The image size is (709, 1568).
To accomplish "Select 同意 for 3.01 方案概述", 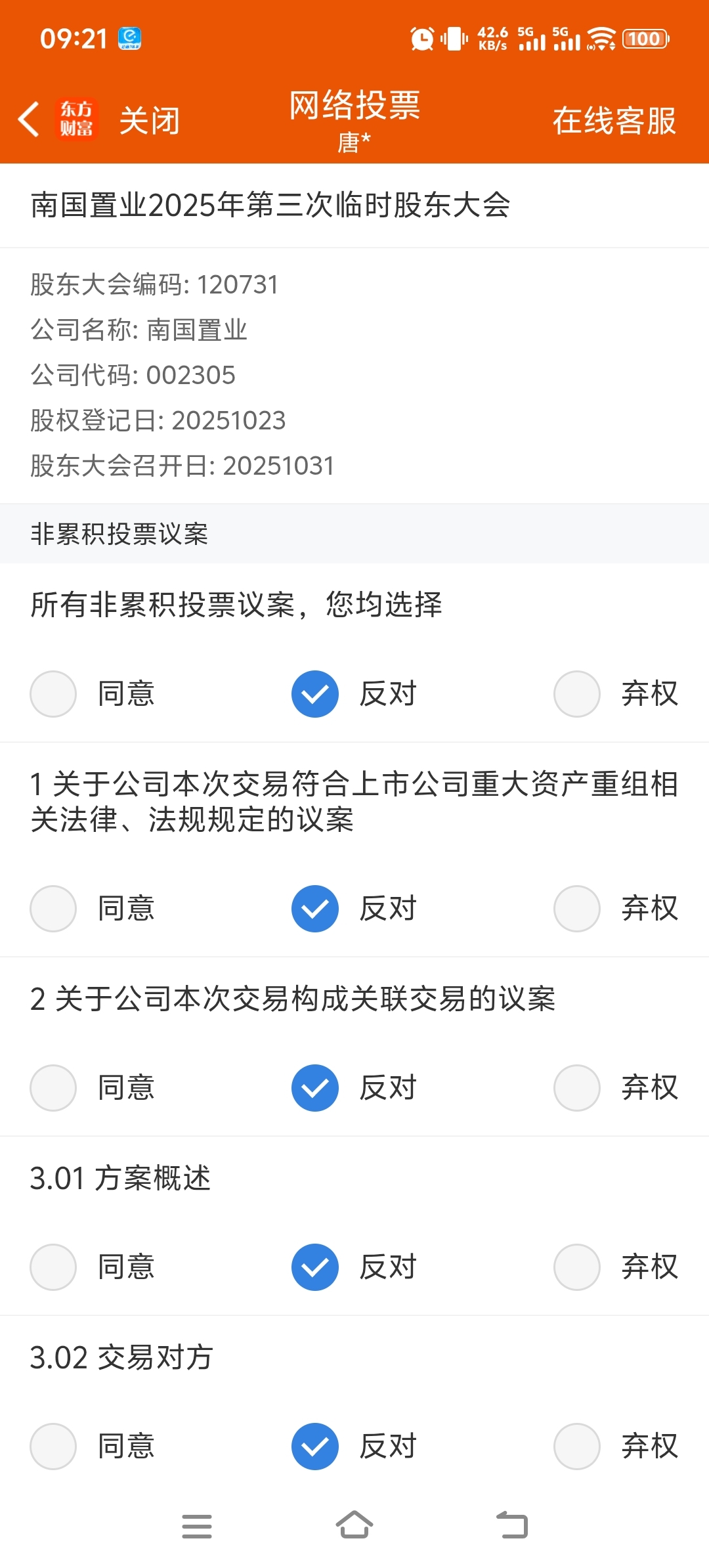I will click(53, 1267).
